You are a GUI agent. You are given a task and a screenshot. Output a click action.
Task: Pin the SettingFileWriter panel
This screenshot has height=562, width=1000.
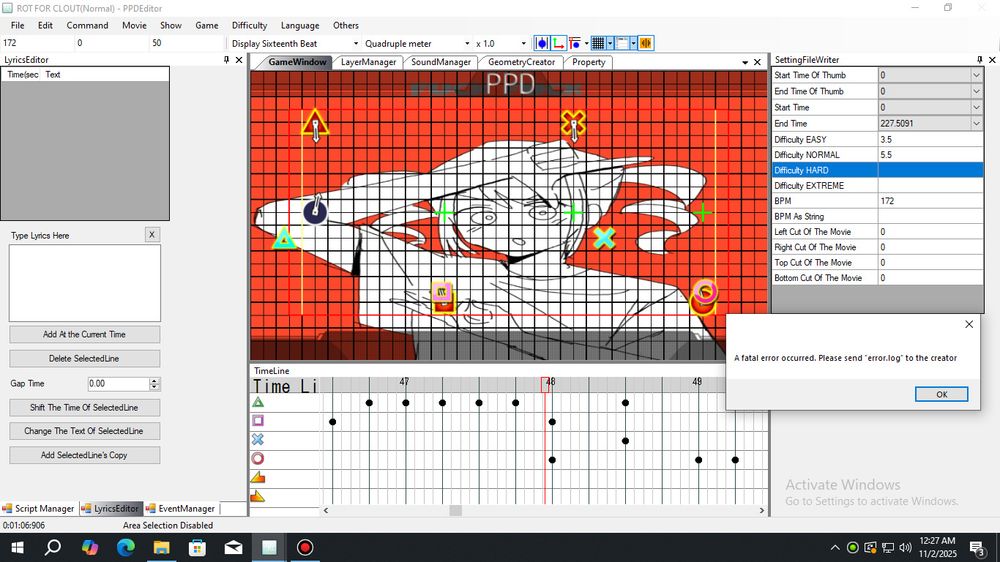[980, 60]
